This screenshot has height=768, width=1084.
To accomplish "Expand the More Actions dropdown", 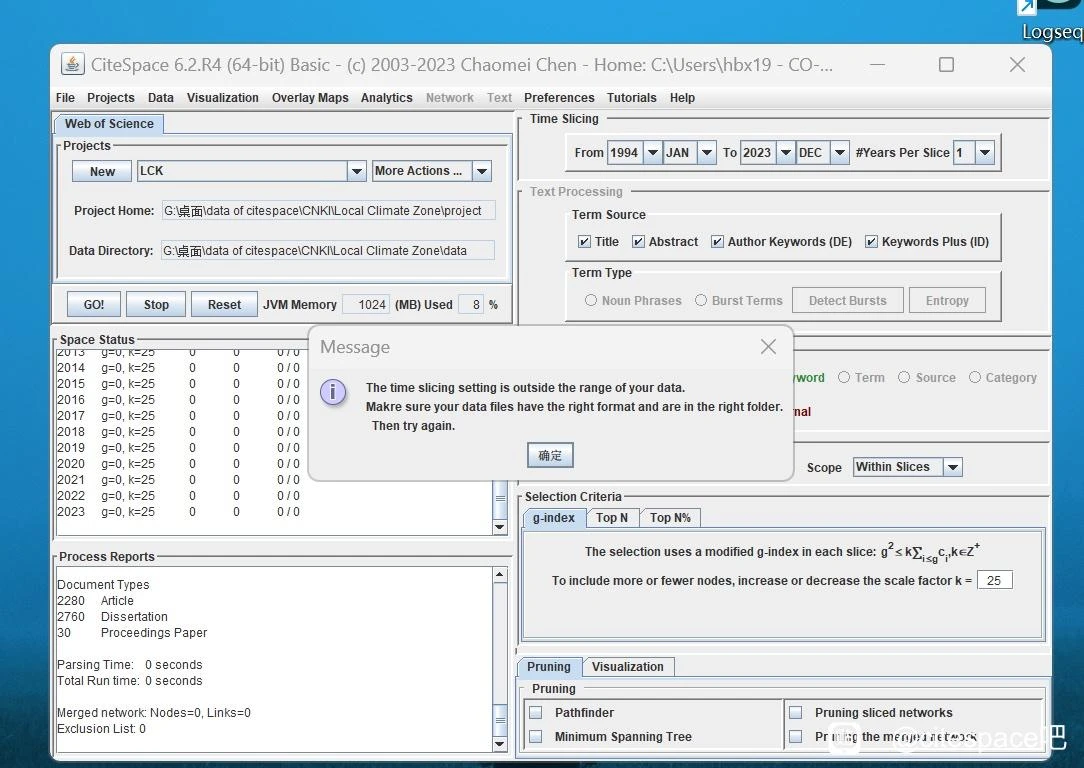I will (482, 171).
